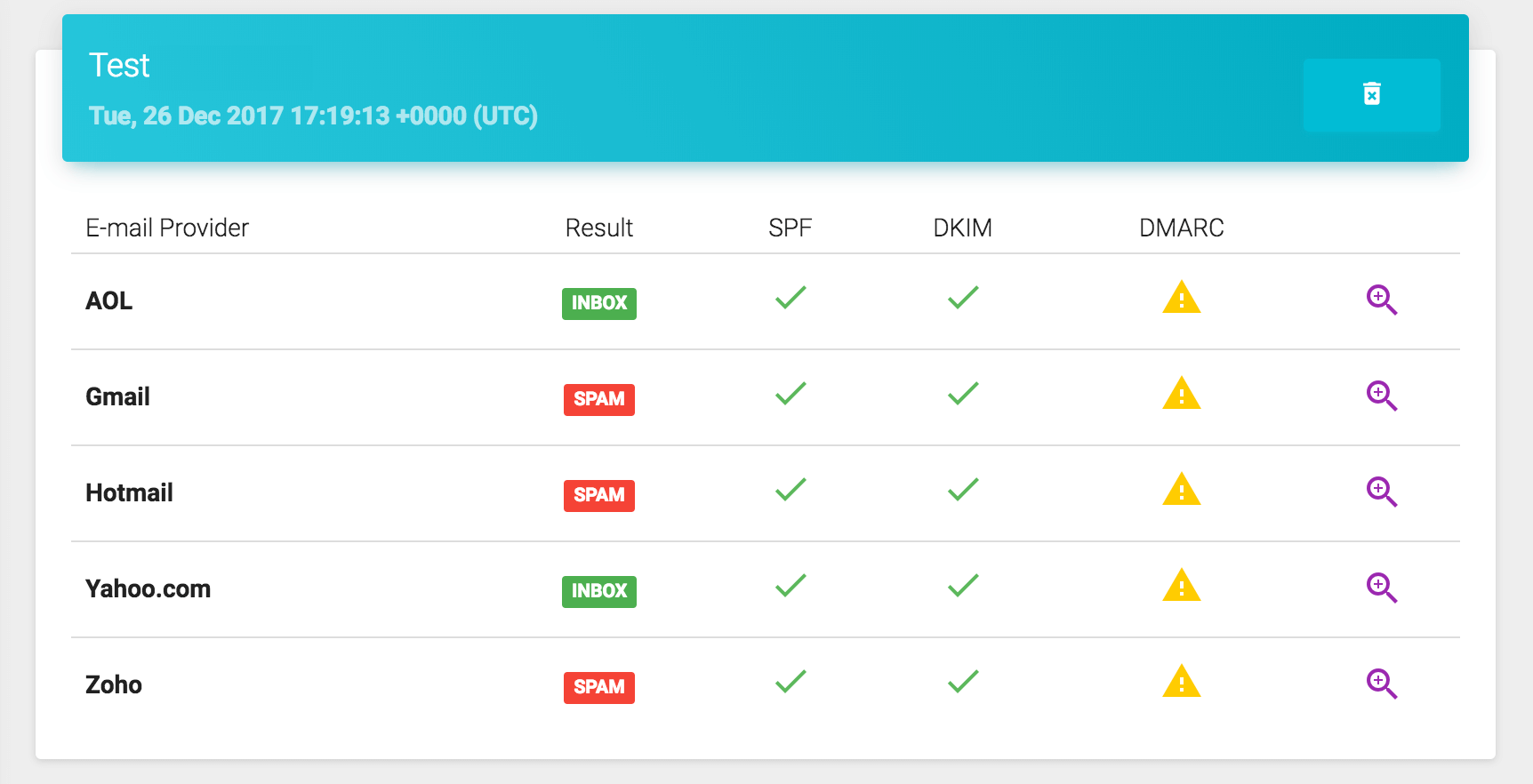Click the E-mail Provider column header
Image resolution: width=1533 pixels, height=784 pixels.
[x=167, y=228]
